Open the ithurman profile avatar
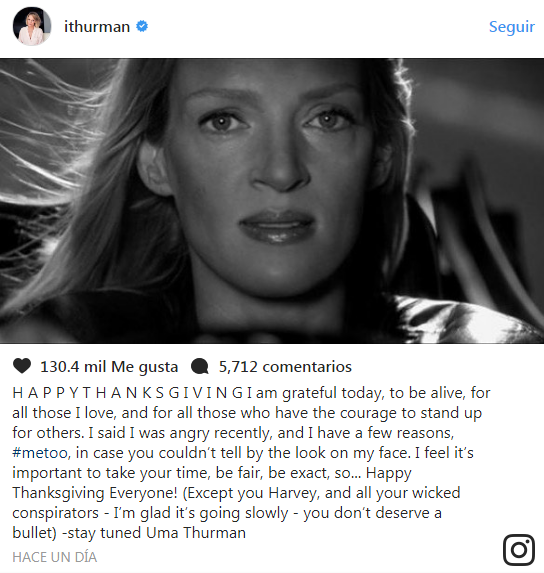The width and height of the screenshot is (544, 573). point(32,26)
